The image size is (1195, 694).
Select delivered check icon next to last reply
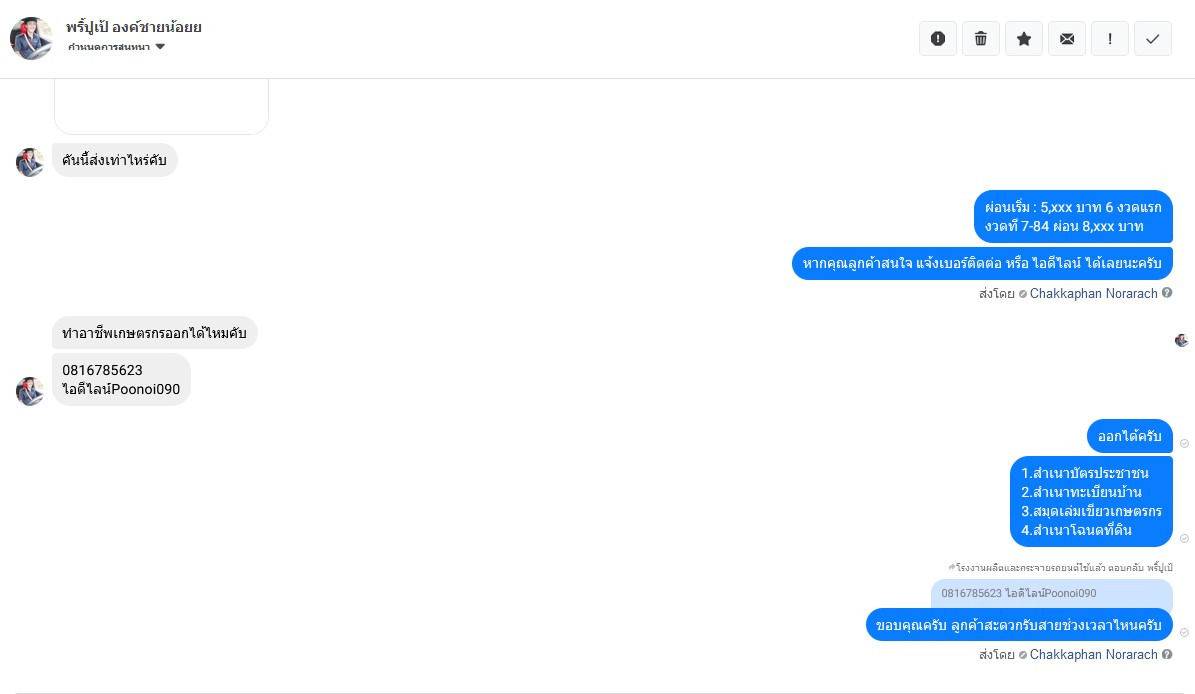tap(1184, 632)
